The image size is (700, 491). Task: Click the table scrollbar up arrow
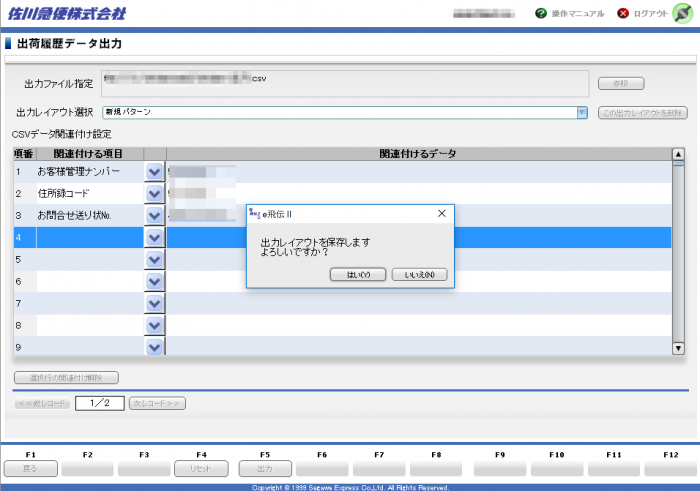tap(678, 154)
